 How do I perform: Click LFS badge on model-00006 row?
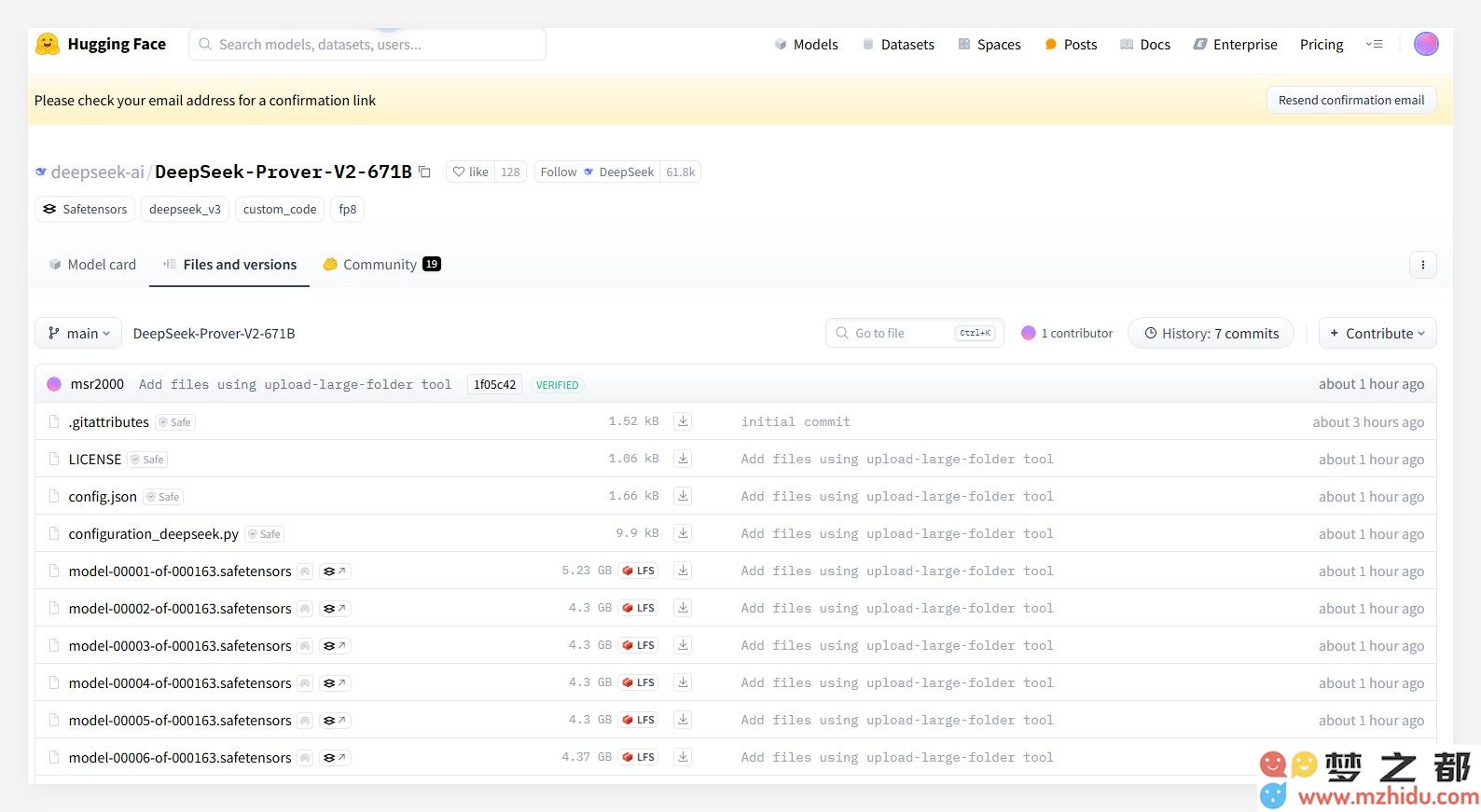639,757
